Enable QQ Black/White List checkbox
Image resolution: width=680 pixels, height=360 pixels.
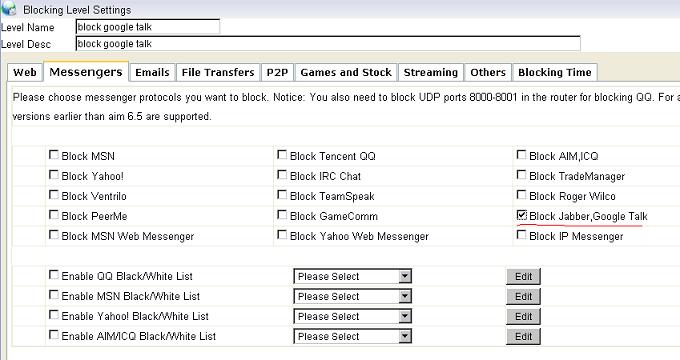(x=54, y=275)
